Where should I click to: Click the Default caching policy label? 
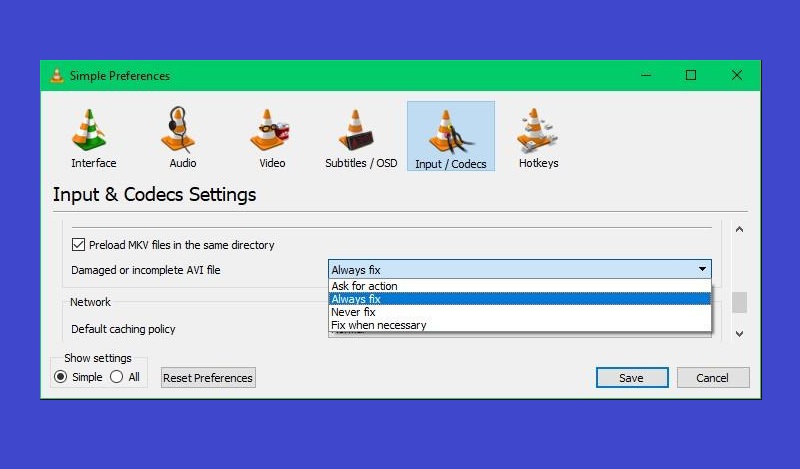click(x=123, y=329)
